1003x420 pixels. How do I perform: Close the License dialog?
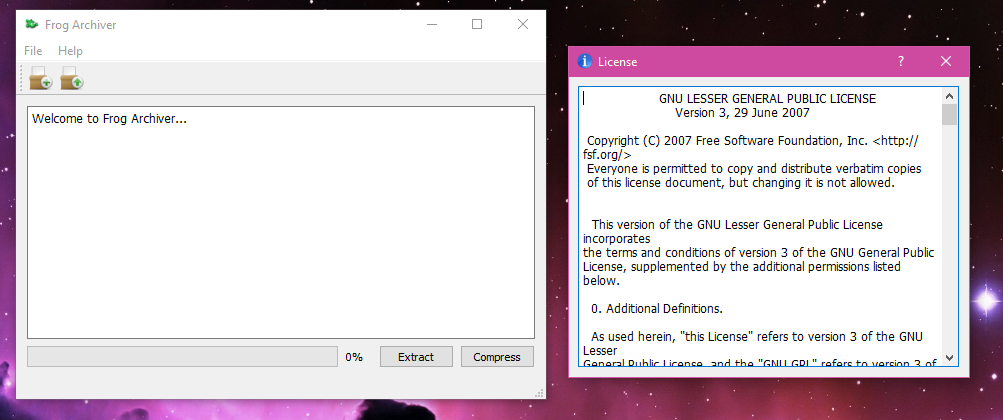pyautogui.click(x=946, y=61)
